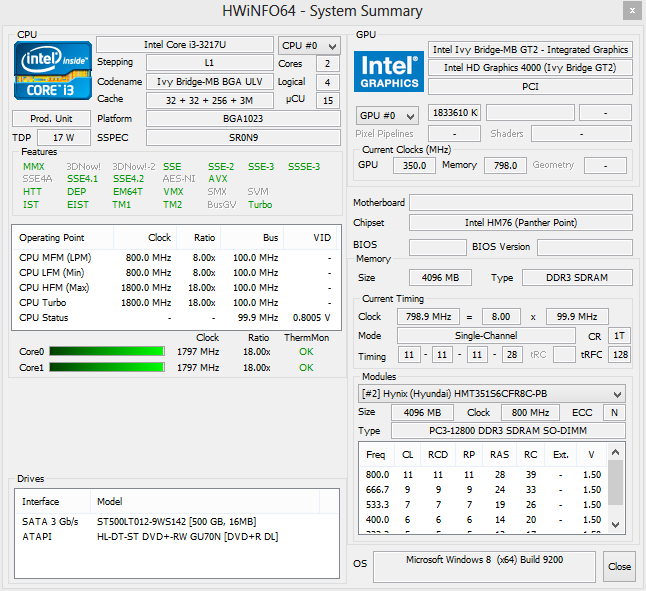Click the SSE4.2 feature flag

click(x=128, y=179)
